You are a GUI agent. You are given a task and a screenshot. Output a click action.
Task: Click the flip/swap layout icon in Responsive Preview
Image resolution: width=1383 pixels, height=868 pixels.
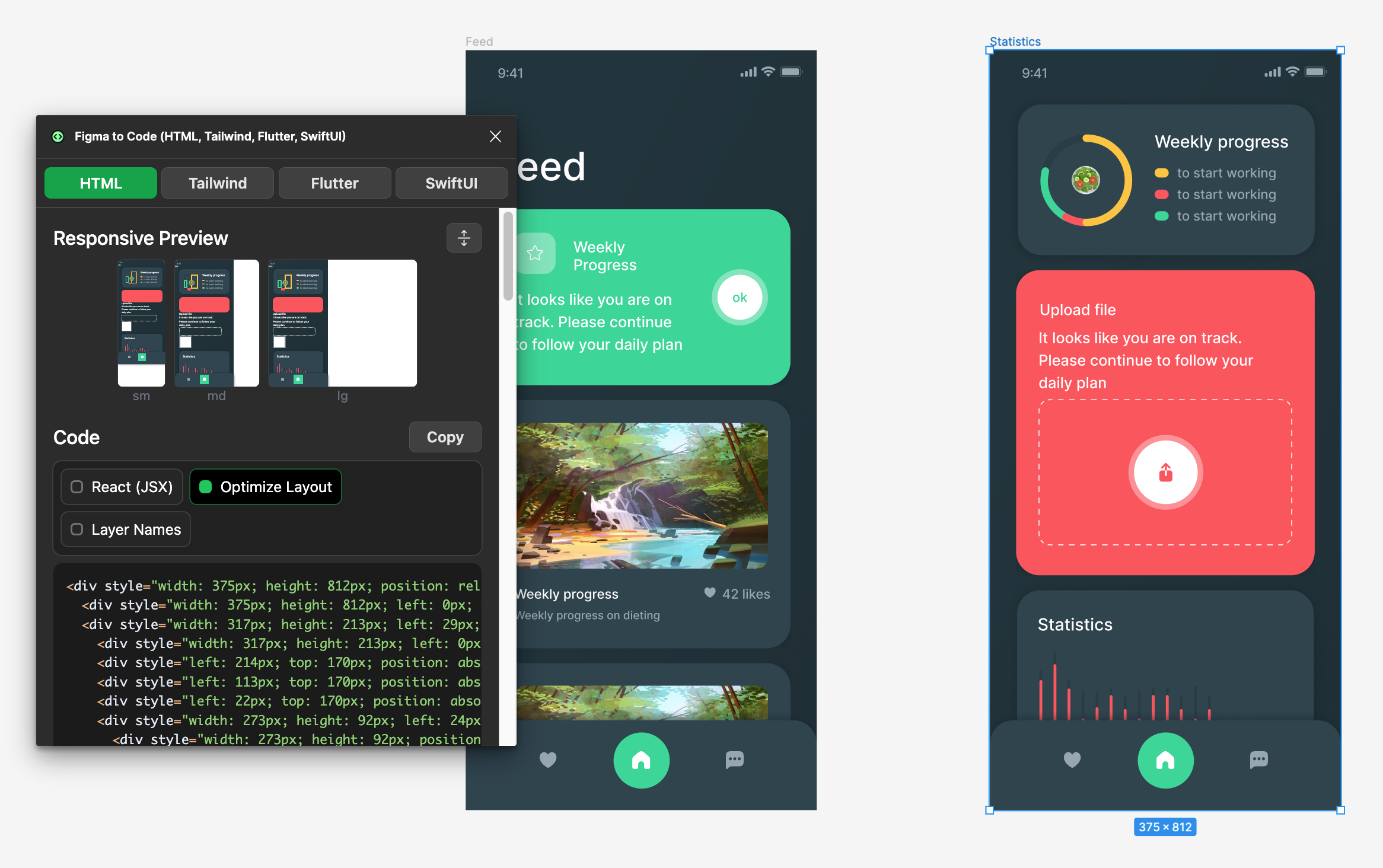point(463,237)
